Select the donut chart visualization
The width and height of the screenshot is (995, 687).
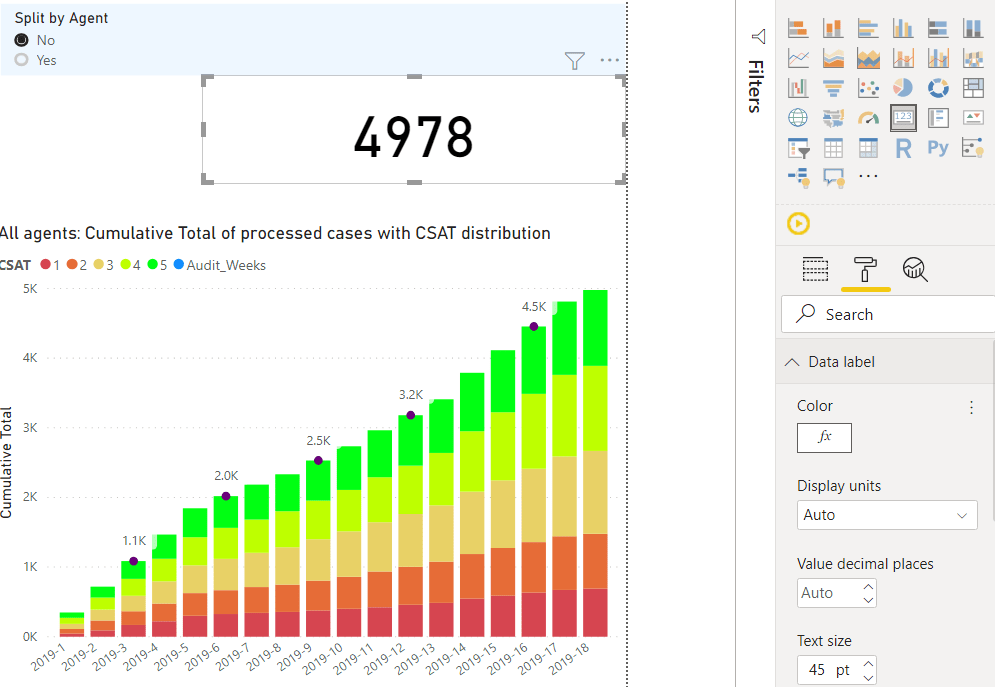(x=938, y=89)
